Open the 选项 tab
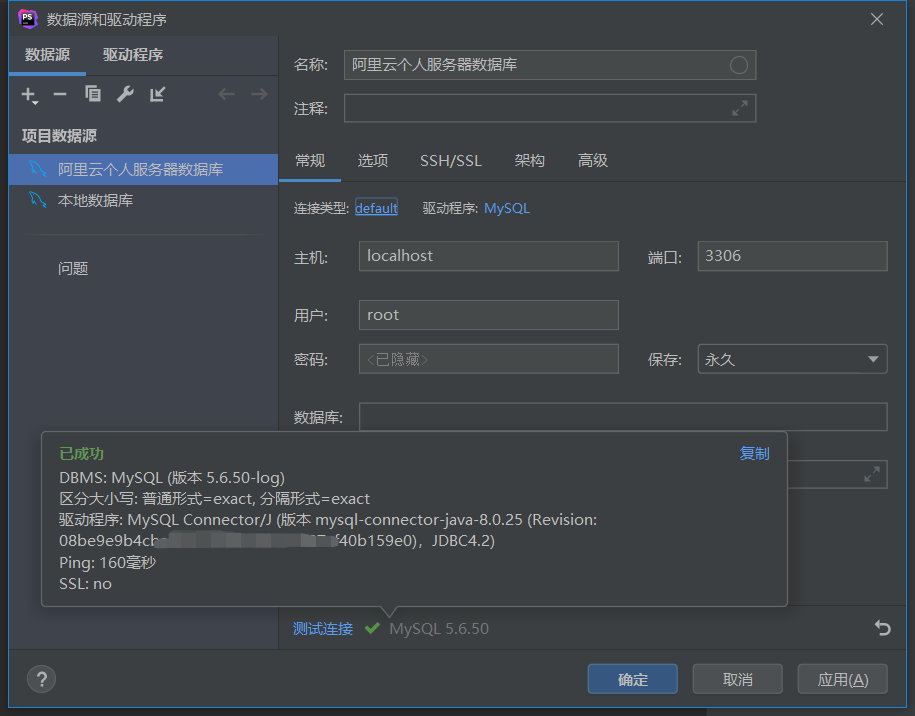The width and height of the screenshot is (915, 716). pos(373,160)
